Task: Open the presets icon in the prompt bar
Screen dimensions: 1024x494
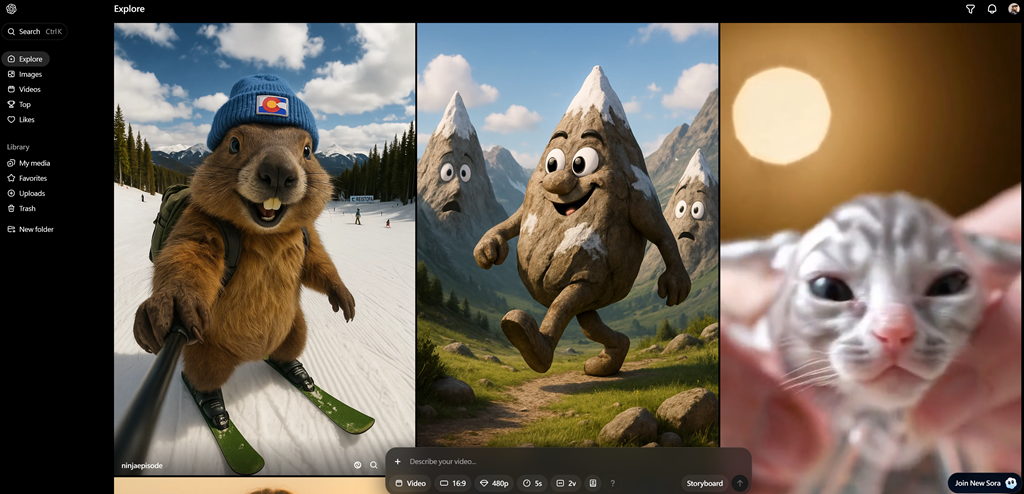Action: coord(593,483)
